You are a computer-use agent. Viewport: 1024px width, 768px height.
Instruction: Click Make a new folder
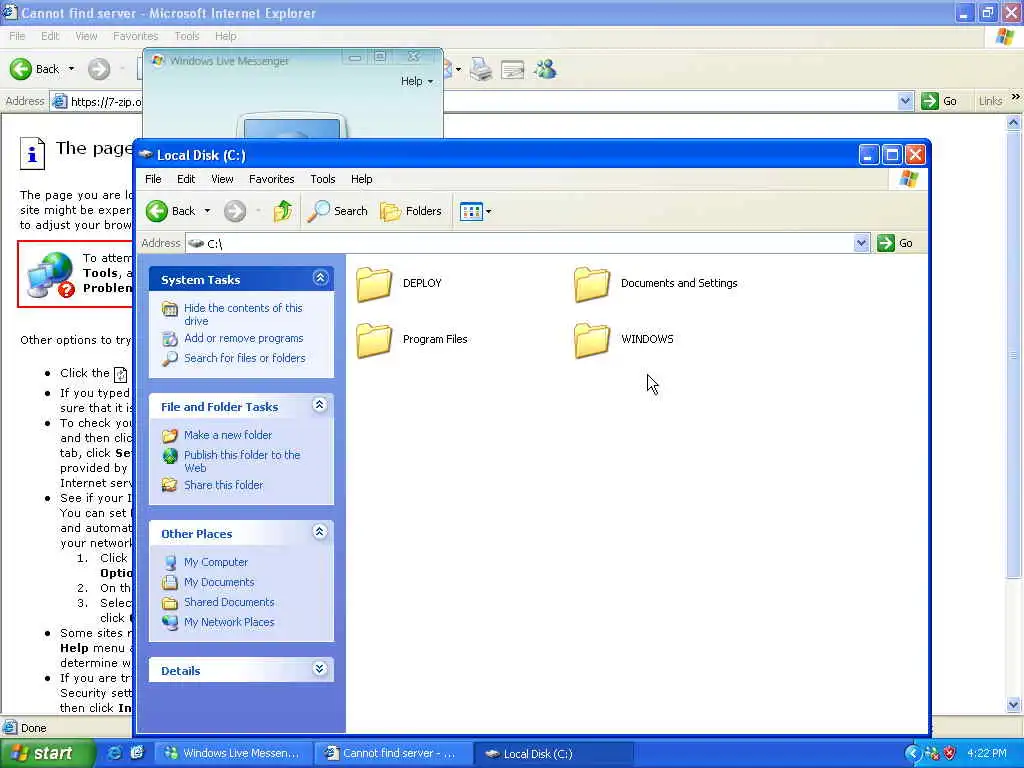(228, 435)
